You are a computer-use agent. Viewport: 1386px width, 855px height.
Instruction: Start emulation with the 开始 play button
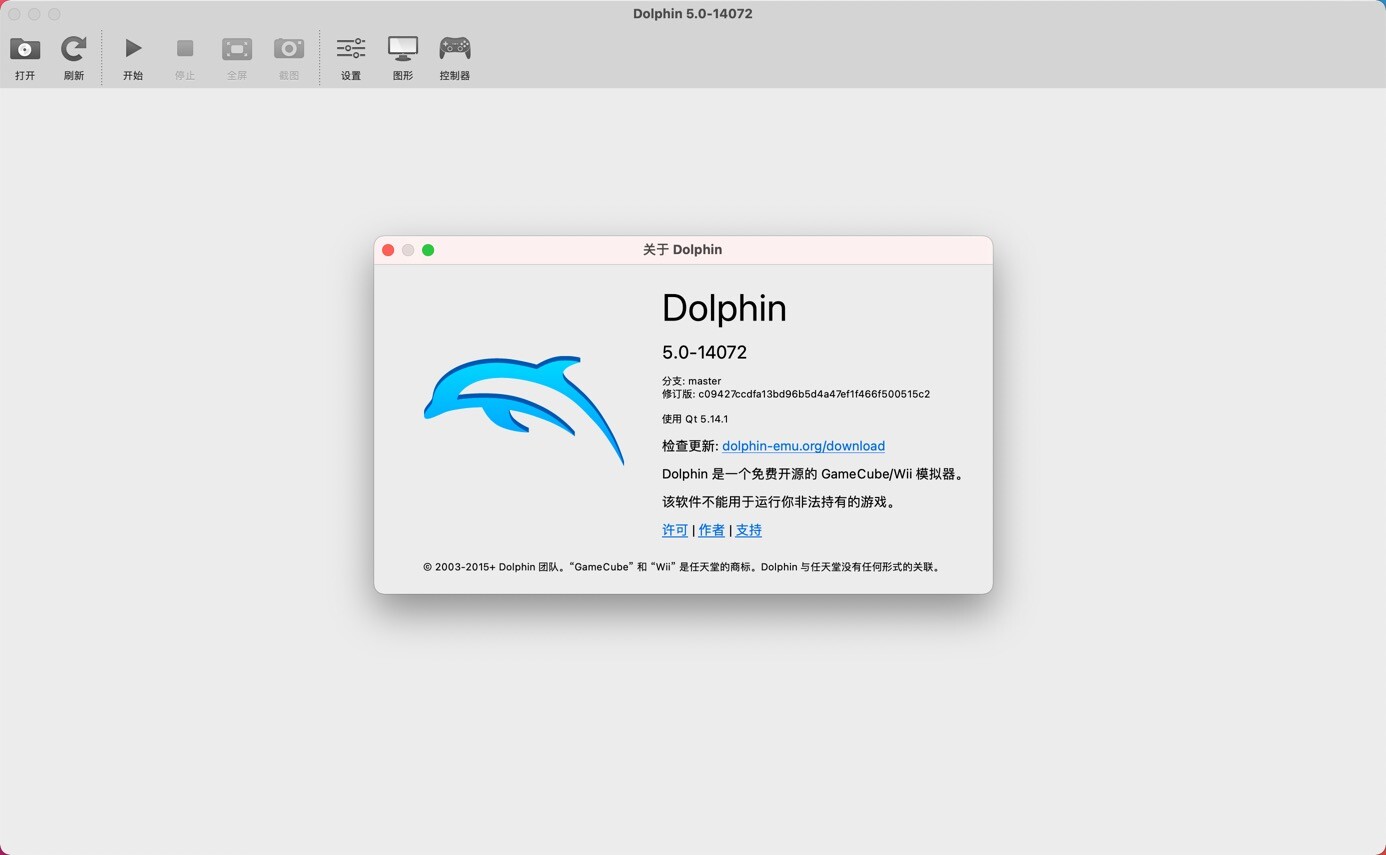133,48
